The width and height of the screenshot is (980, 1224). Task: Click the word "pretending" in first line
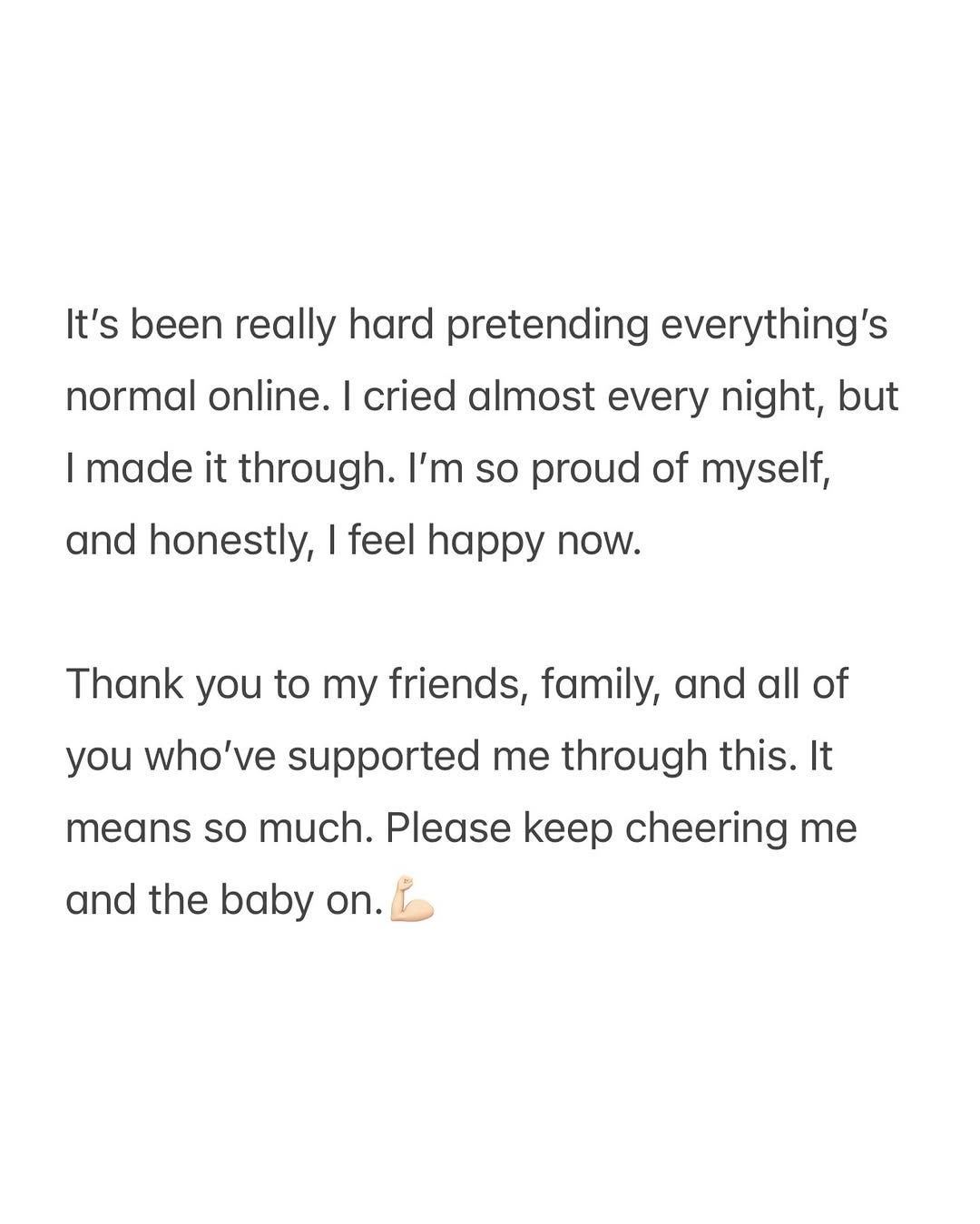click(x=547, y=326)
